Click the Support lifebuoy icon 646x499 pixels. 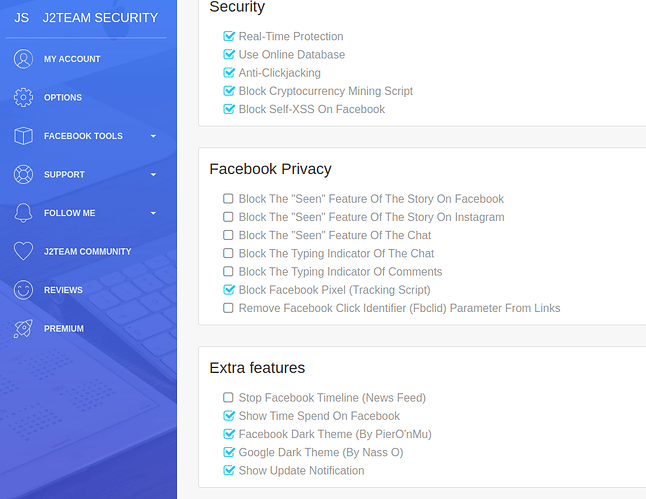tap(23, 174)
